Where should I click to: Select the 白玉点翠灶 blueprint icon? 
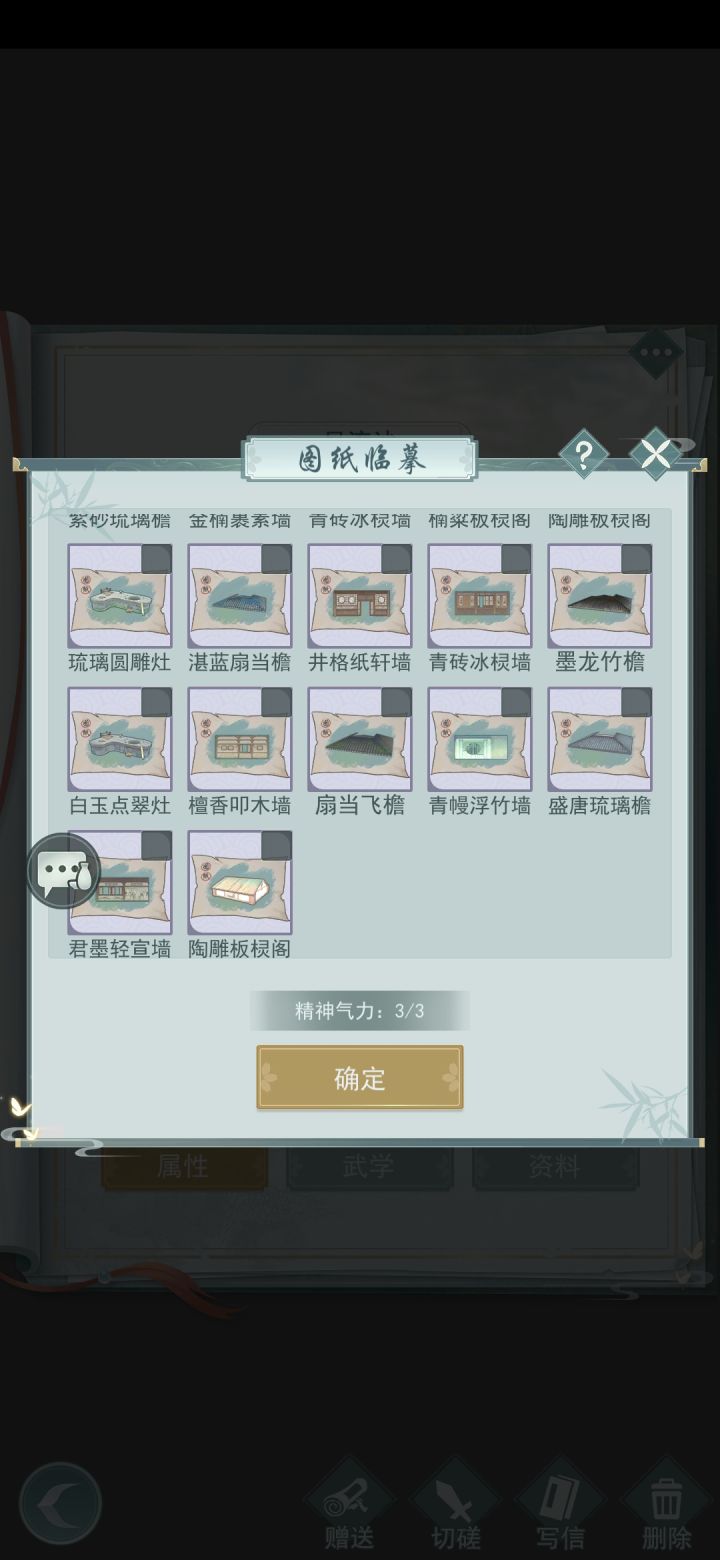tap(120, 739)
